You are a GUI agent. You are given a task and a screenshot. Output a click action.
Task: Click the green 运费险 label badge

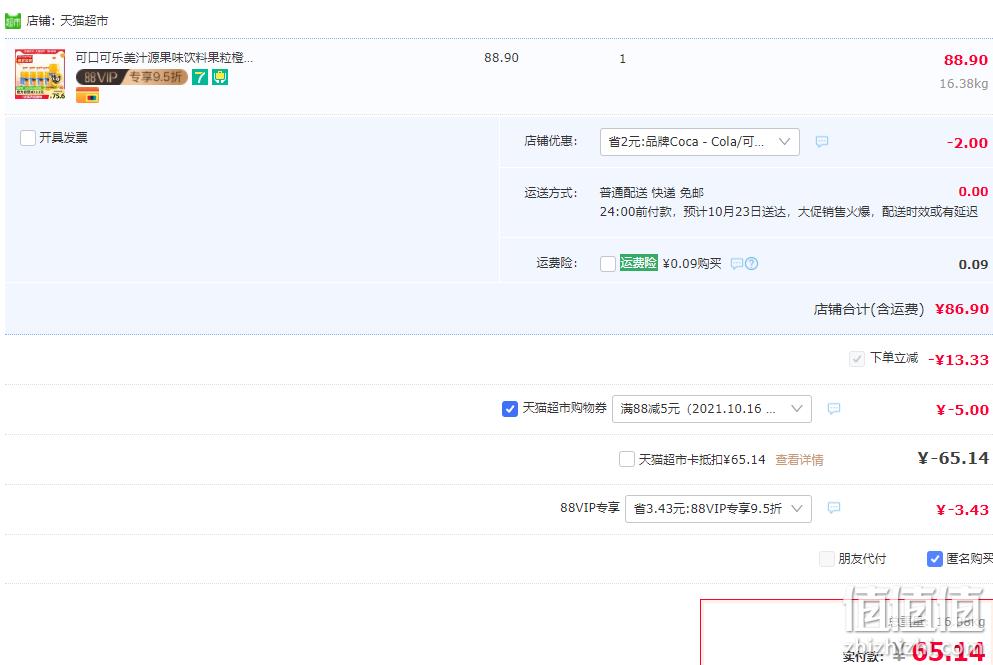[x=638, y=263]
